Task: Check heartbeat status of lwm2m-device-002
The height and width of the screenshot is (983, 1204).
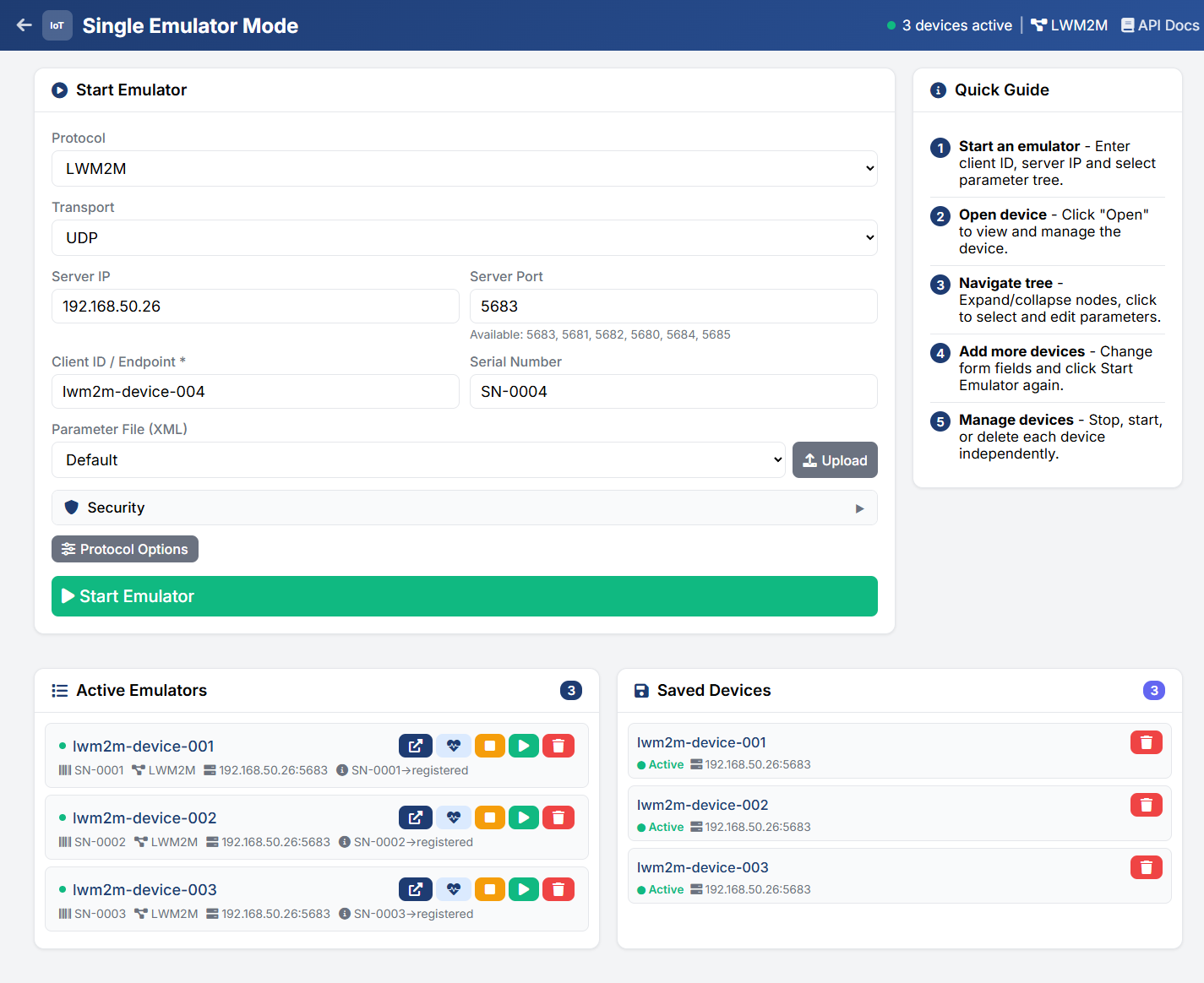Action: click(x=454, y=817)
